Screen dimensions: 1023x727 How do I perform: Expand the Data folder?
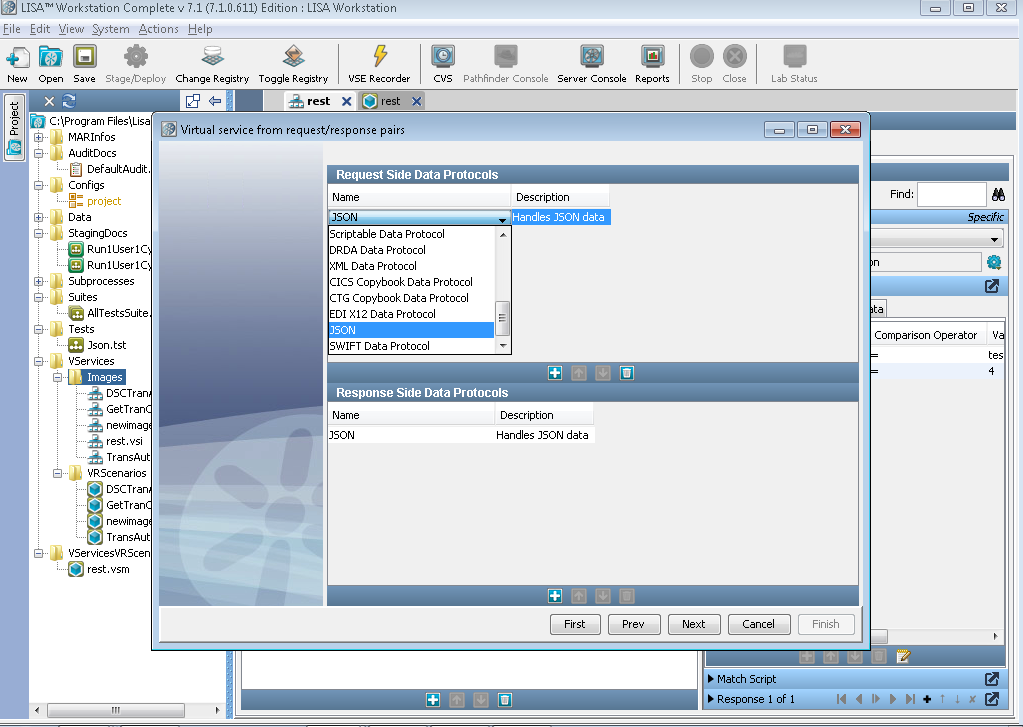38,217
